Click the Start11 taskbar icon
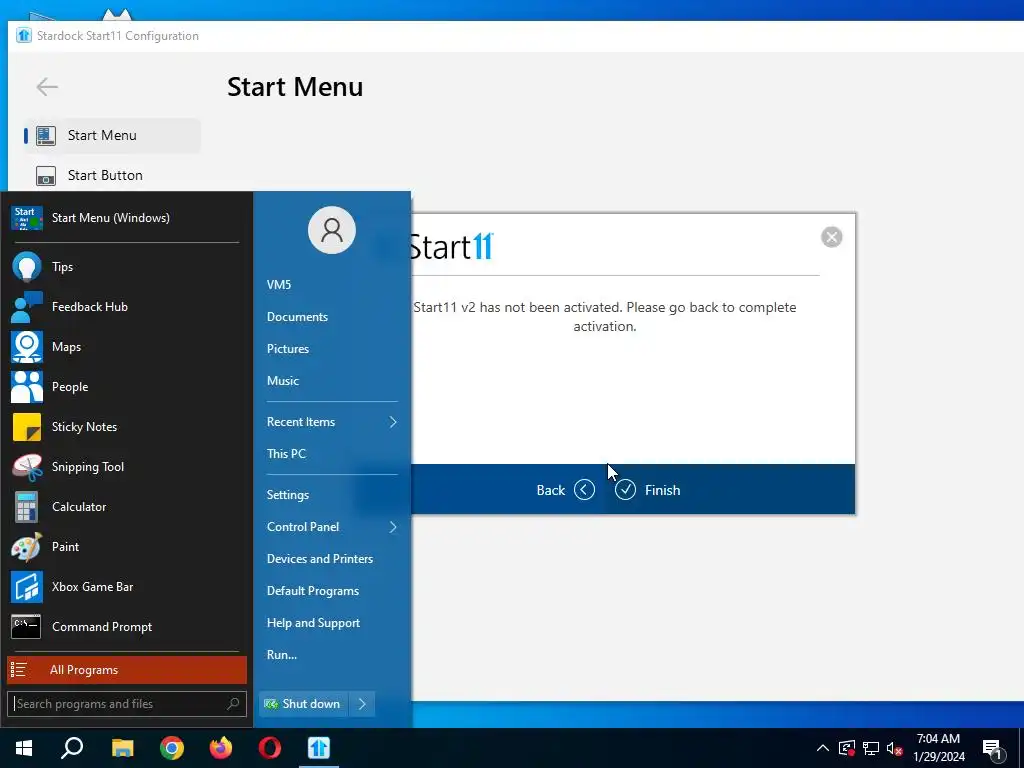The image size is (1024, 768). tap(319, 748)
